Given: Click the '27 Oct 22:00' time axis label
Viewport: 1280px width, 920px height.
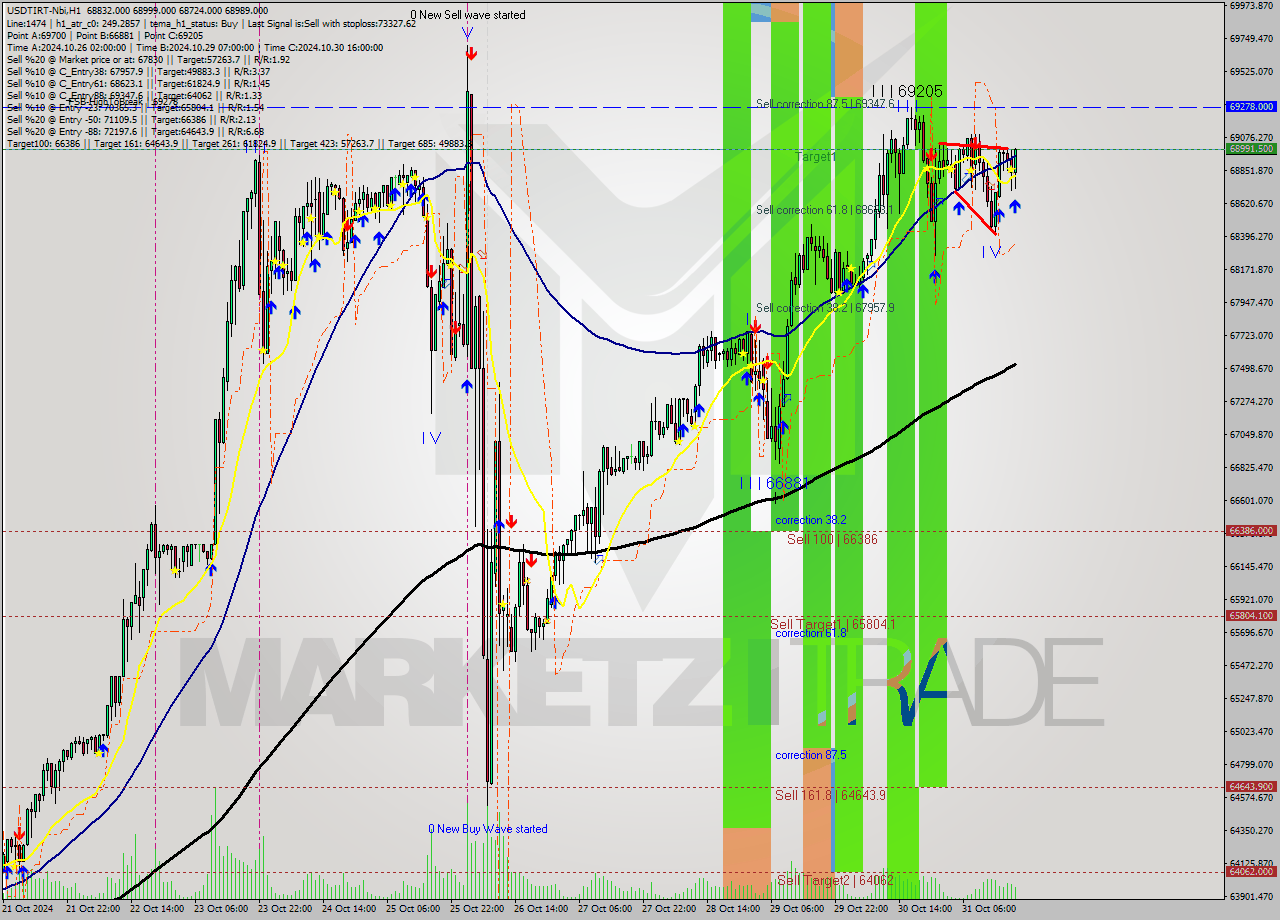Looking at the screenshot, I should coord(668,909).
